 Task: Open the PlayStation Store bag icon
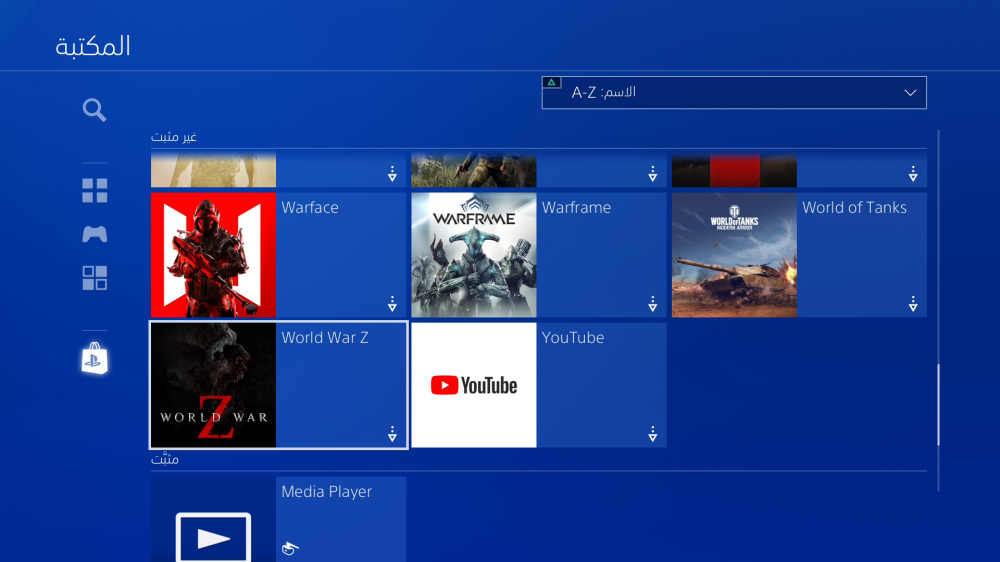click(x=94, y=359)
